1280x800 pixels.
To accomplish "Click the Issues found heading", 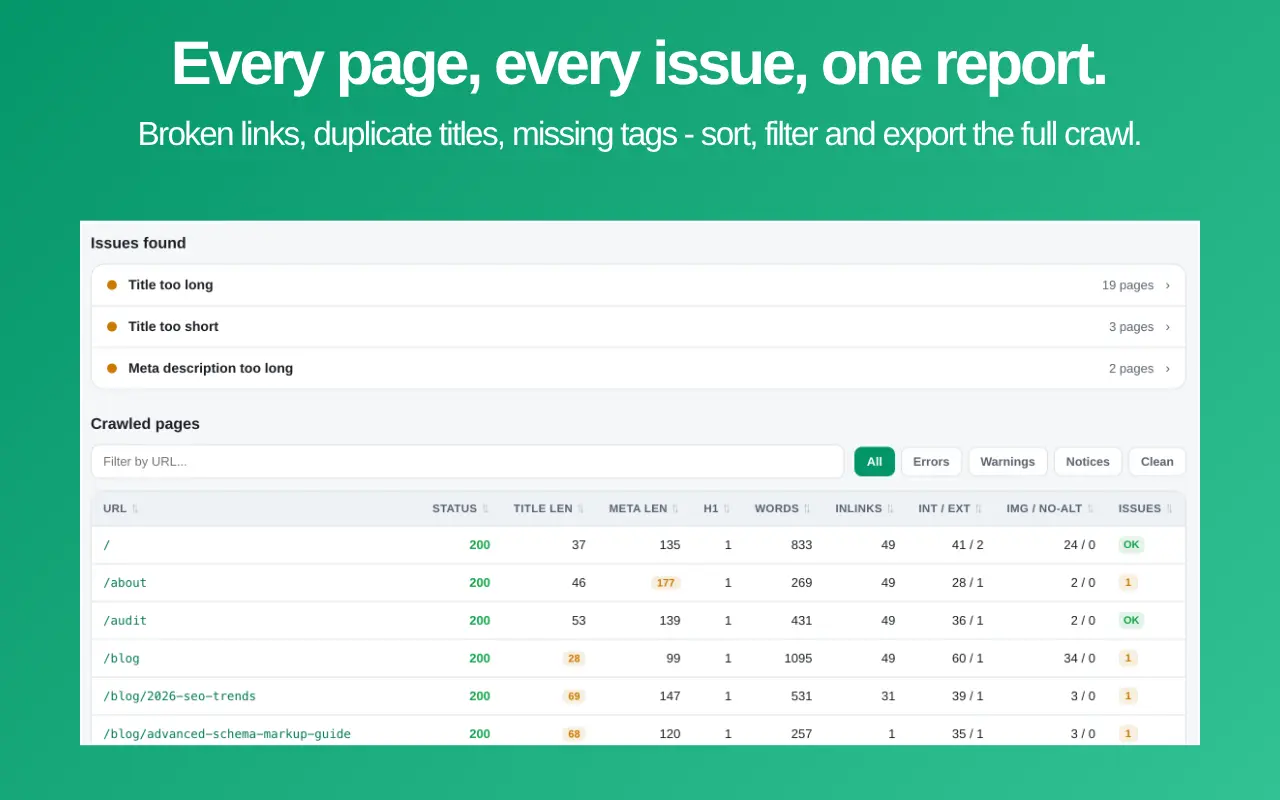I will 138,243.
